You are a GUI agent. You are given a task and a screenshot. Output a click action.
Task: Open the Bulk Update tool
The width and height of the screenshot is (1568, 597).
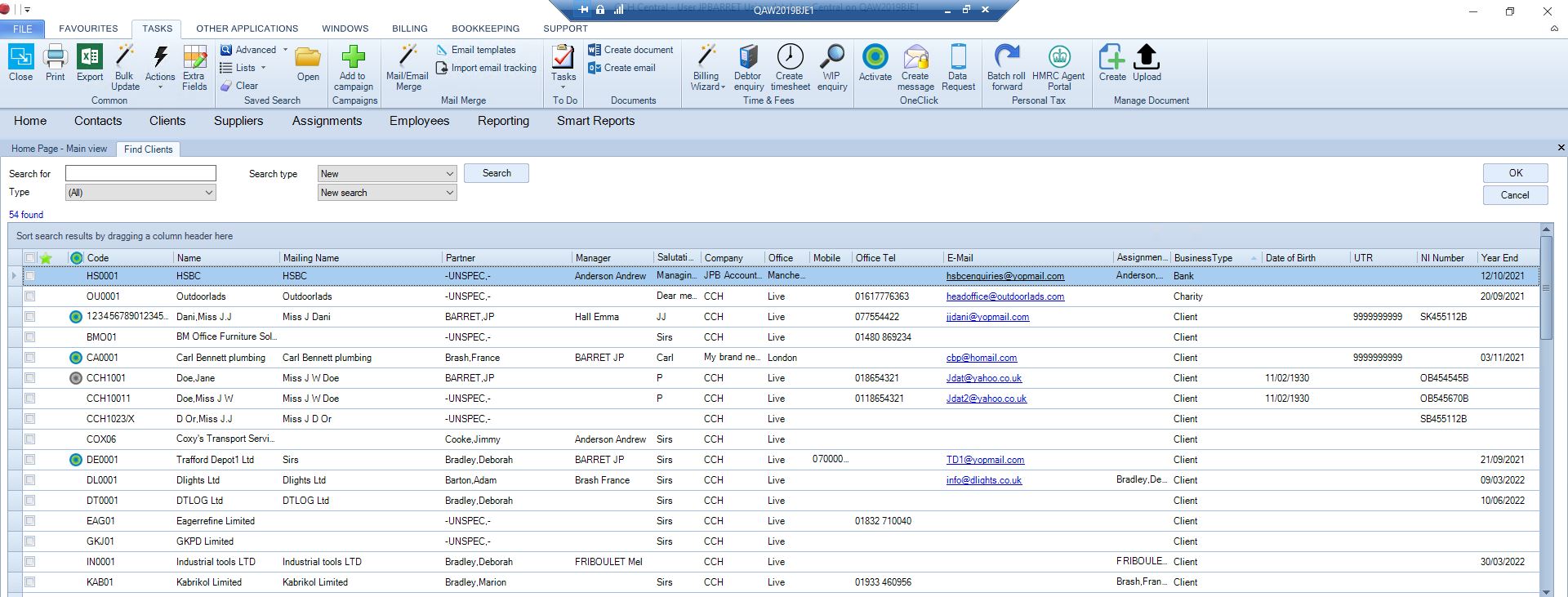tap(125, 67)
